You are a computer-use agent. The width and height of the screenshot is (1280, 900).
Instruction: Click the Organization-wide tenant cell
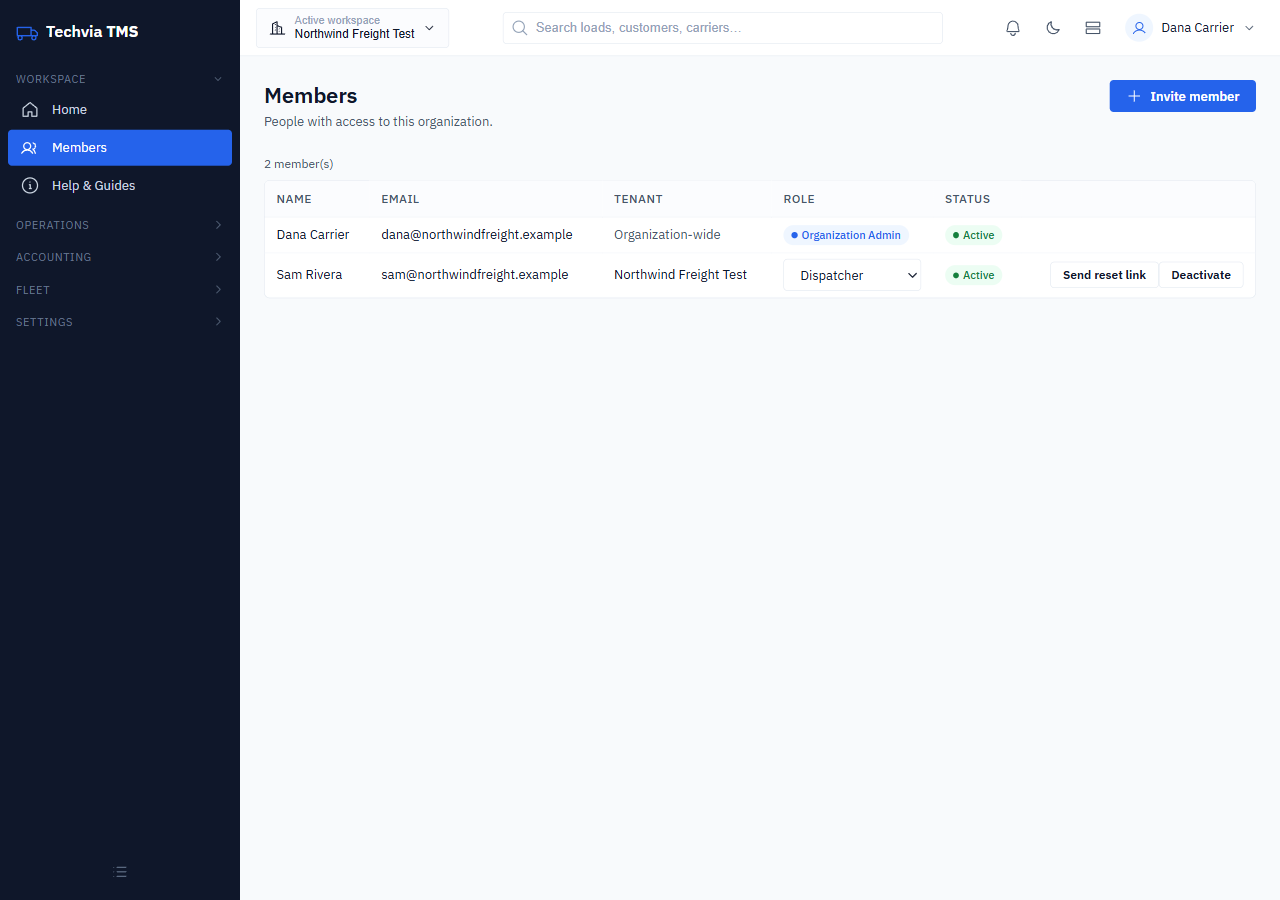pyautogui.click(x=667, y=235)
